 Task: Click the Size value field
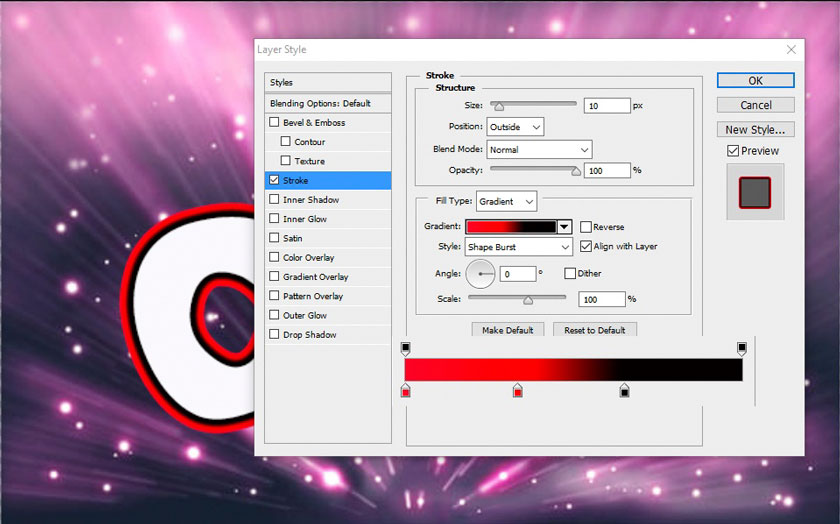point(608,106)
